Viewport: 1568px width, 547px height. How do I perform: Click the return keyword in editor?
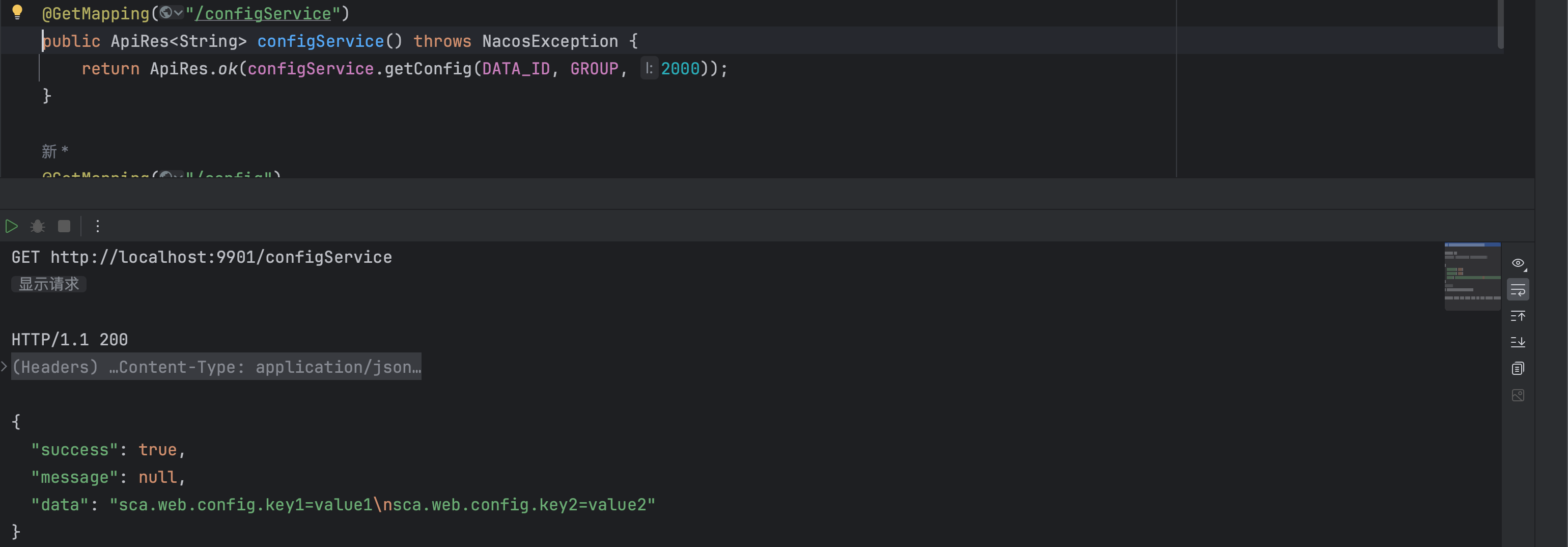click(x=111, y=68)
